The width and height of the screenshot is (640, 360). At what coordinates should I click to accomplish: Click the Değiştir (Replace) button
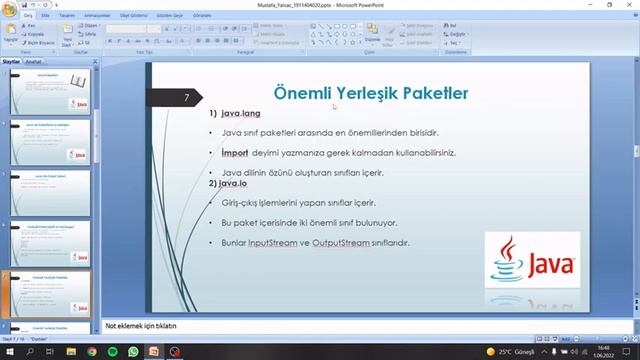pyautogui.click(x=456, y=34)
